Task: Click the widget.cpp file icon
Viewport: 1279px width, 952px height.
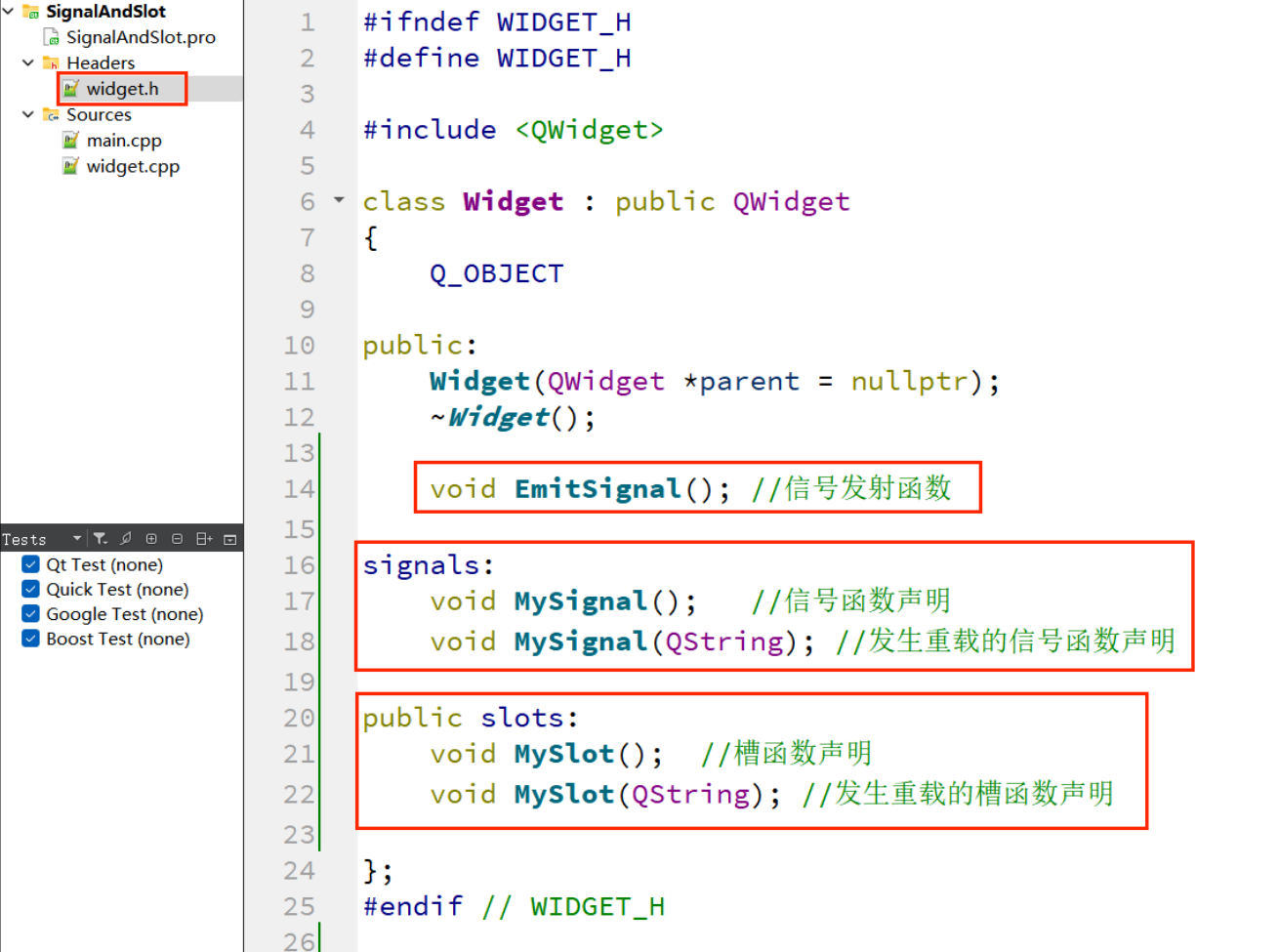Action: (x=70, y=166)
